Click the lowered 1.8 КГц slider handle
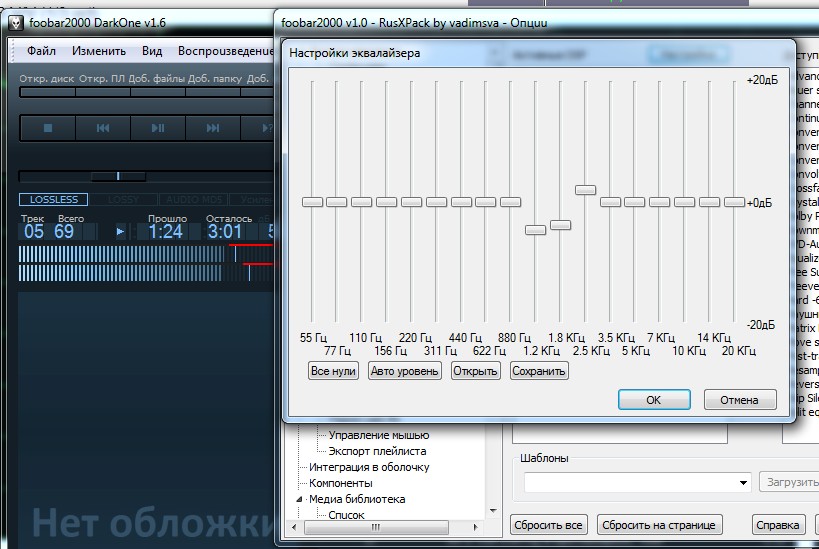This screenshot has height=549, width=819. click(560, 225)
